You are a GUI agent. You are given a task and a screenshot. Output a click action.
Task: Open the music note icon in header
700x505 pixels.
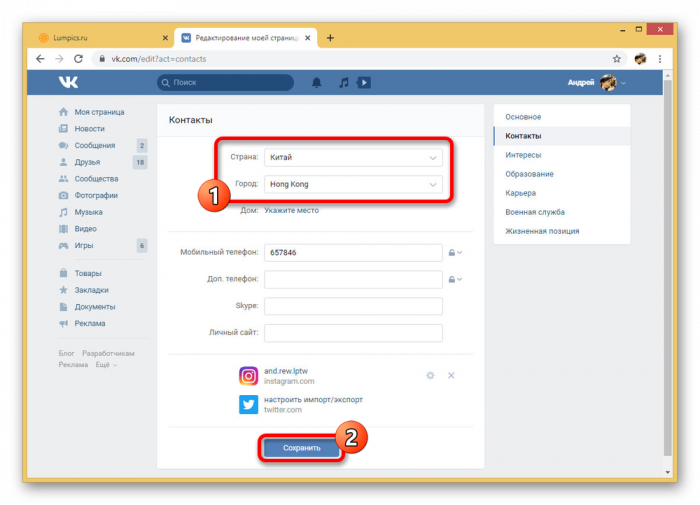(343, 82)
